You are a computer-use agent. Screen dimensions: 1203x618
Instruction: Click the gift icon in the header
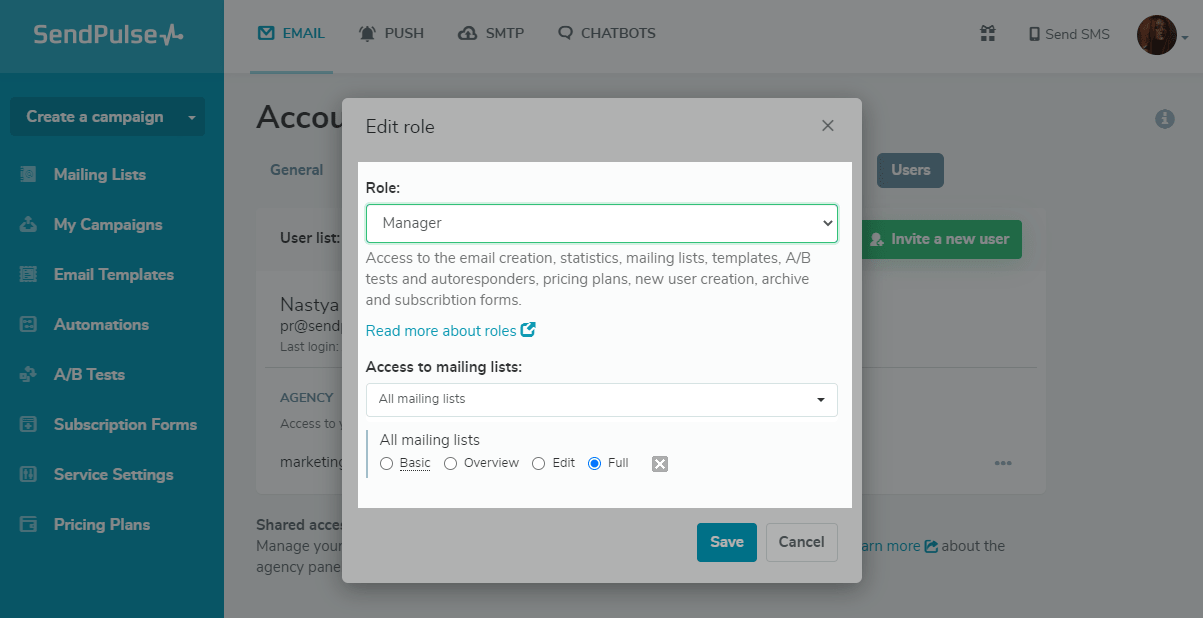[987, 34]
